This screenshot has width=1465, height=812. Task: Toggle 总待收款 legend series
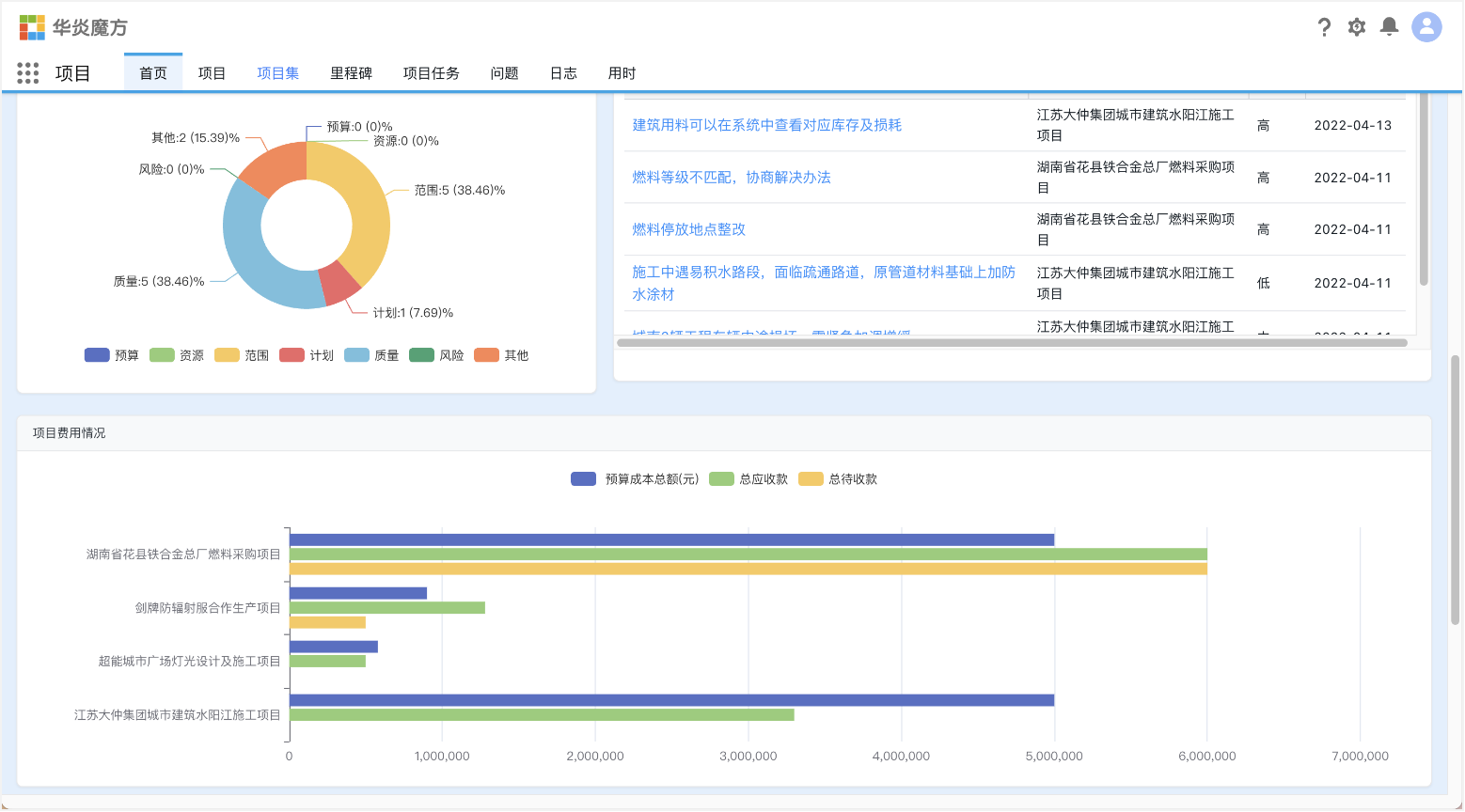(x=838, y=479)
